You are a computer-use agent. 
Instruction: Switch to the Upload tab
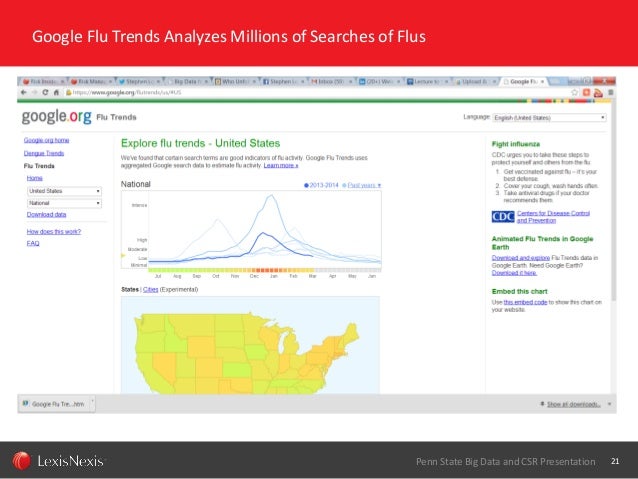coord(474,81)
